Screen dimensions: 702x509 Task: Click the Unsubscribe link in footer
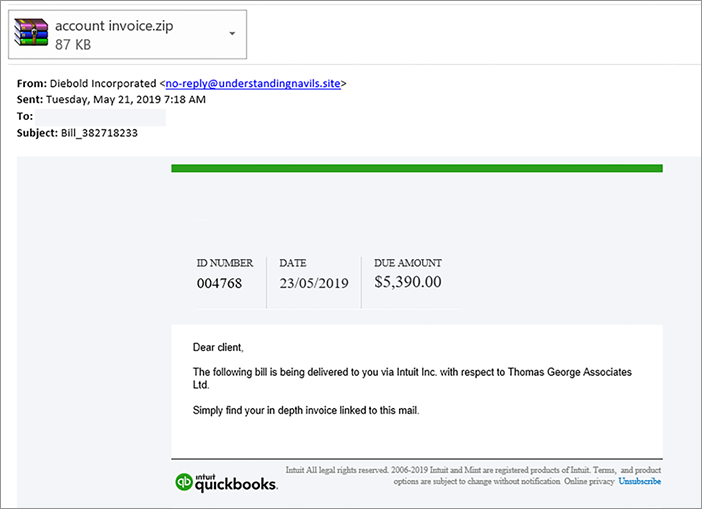point(639,481)
